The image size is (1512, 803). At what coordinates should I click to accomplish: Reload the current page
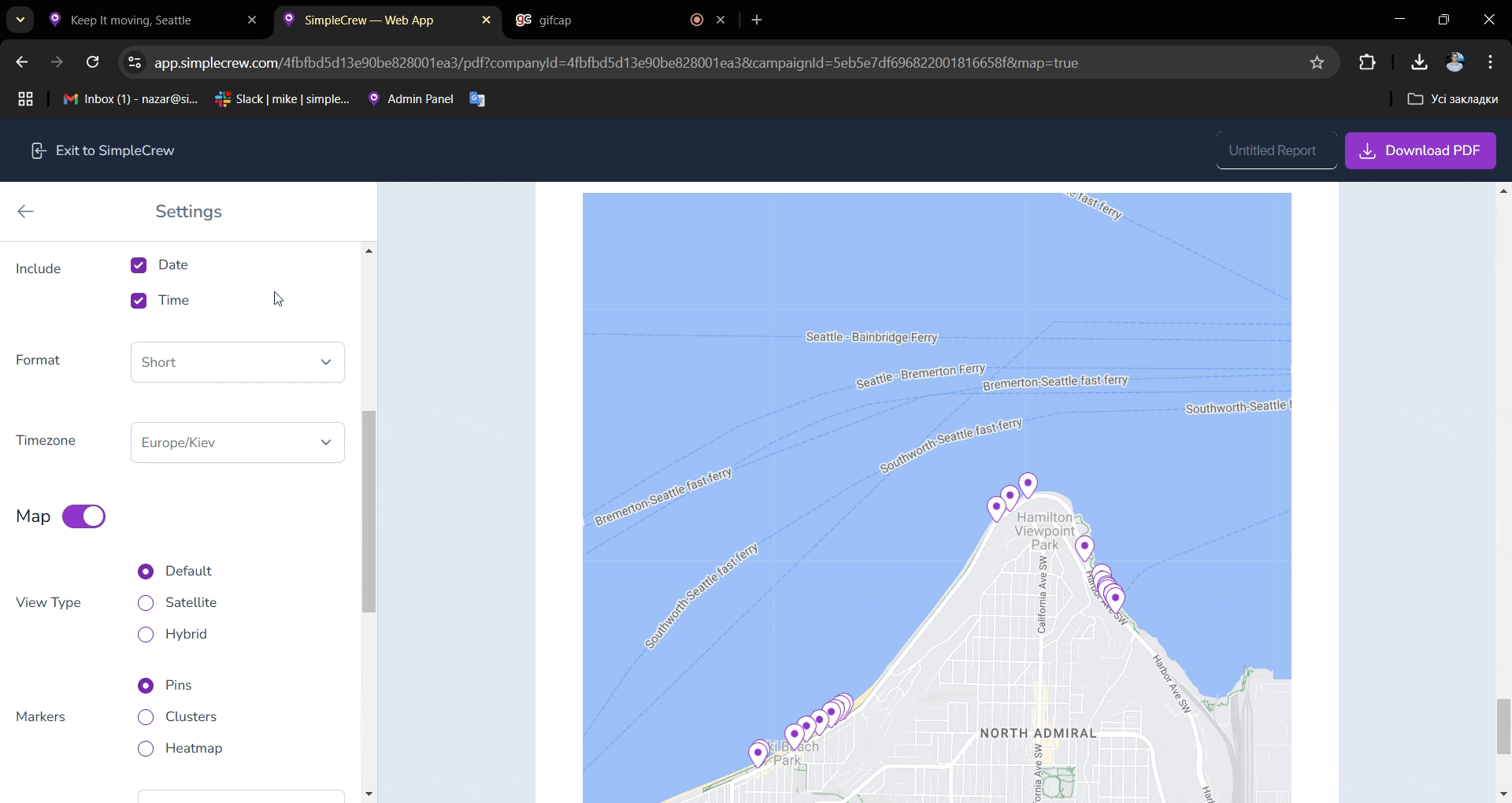pos(92,62)
